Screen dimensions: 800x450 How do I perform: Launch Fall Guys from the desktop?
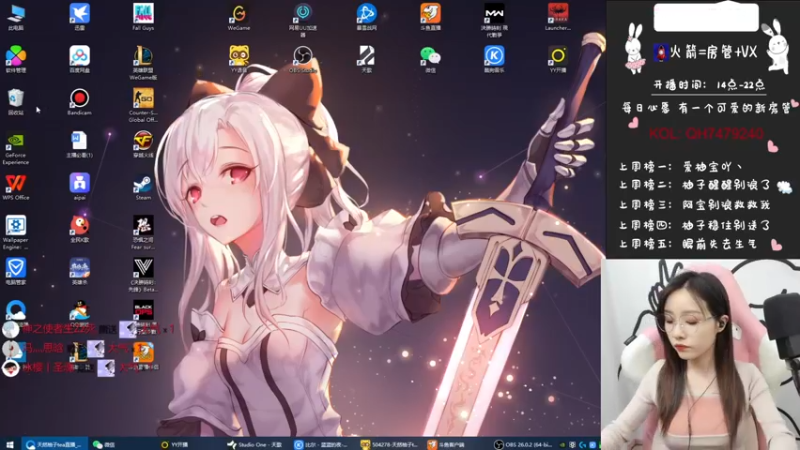coord(143,17)
